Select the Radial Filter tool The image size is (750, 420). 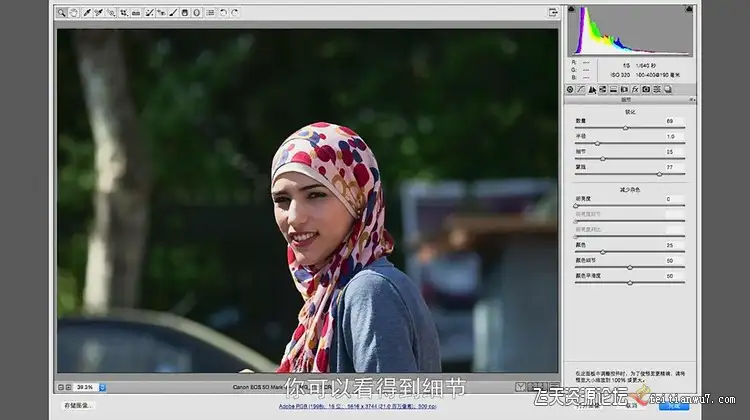click(x=197, y=13)
